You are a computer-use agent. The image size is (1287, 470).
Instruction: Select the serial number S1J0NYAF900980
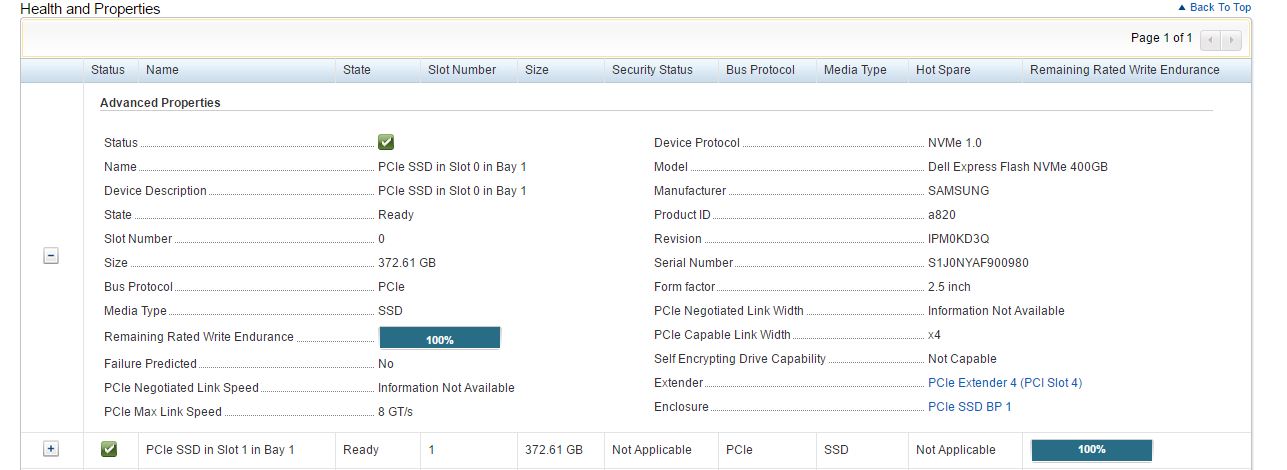point(978,263)
